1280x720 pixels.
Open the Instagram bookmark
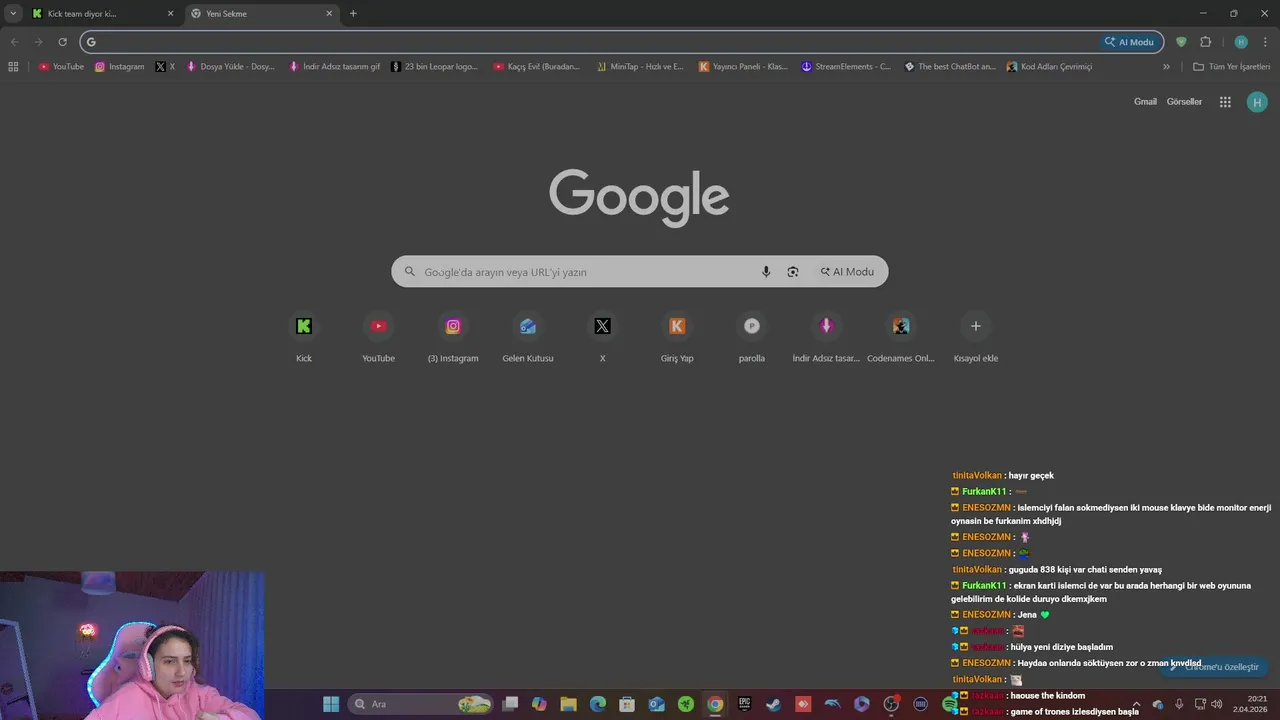pos(120,67)
